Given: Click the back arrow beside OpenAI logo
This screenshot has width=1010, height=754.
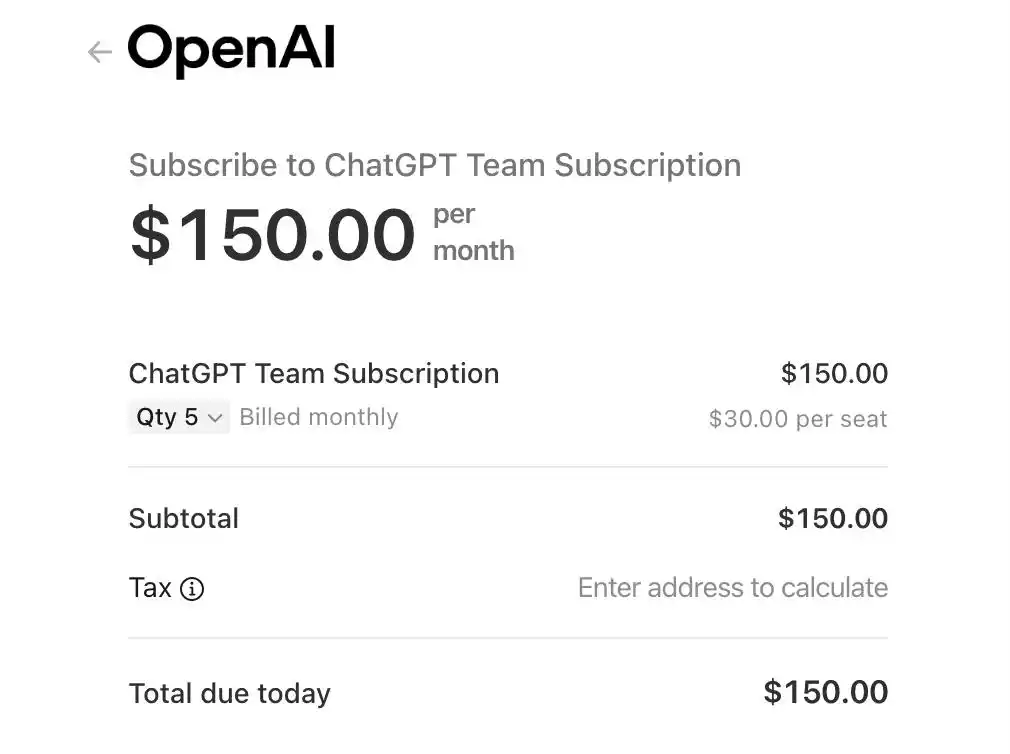Looking at the screenshot, I should point(99,52).
